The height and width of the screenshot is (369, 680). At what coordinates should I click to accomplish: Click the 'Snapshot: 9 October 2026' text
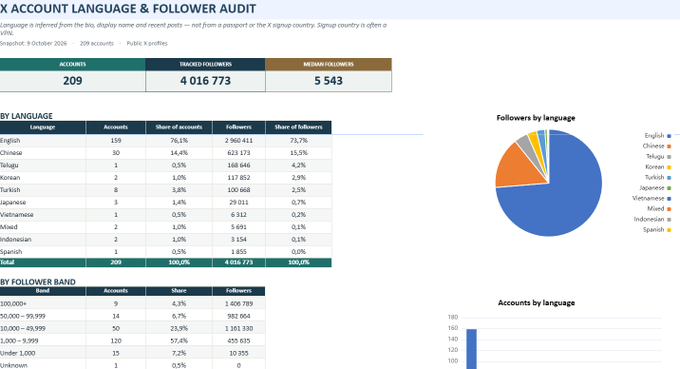(x=33, y=43)
